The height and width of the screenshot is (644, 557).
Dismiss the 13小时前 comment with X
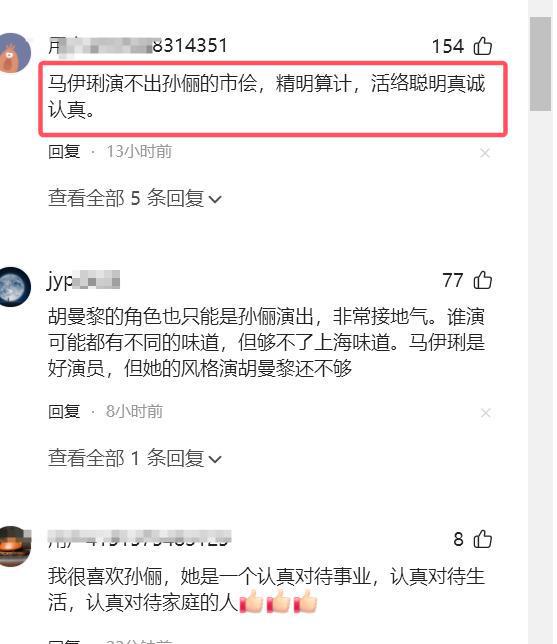tap(485, 153)
